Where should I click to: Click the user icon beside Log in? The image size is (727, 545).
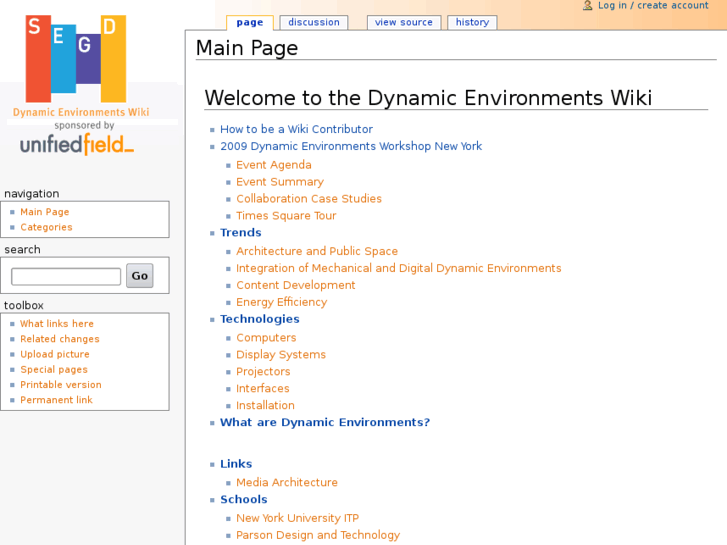pyautogui.click(x=587, y=6)
